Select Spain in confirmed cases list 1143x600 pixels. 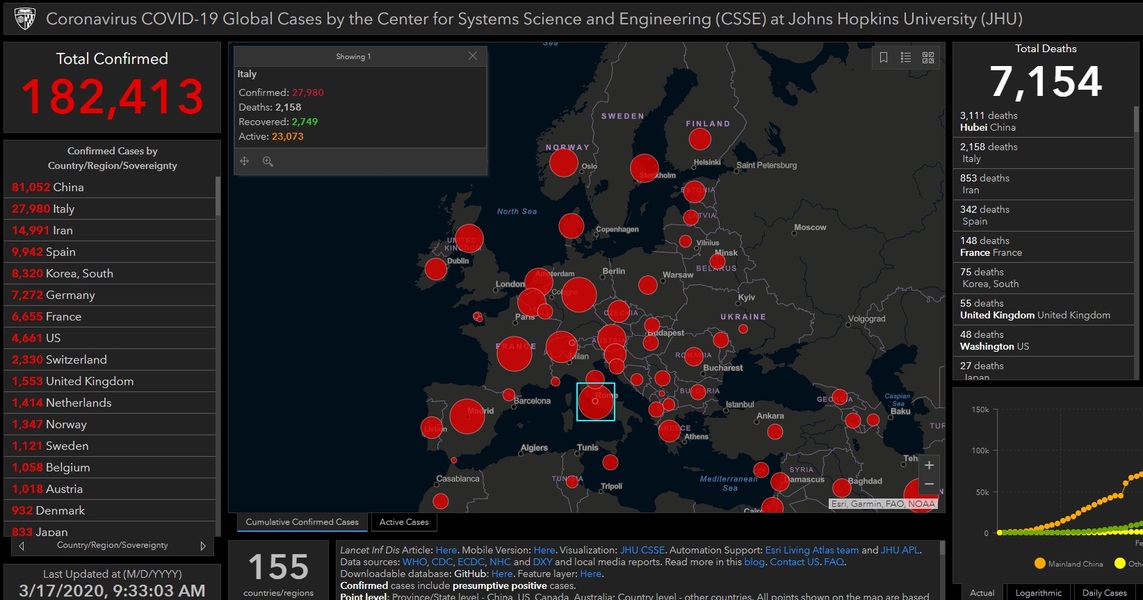(60, 252)
